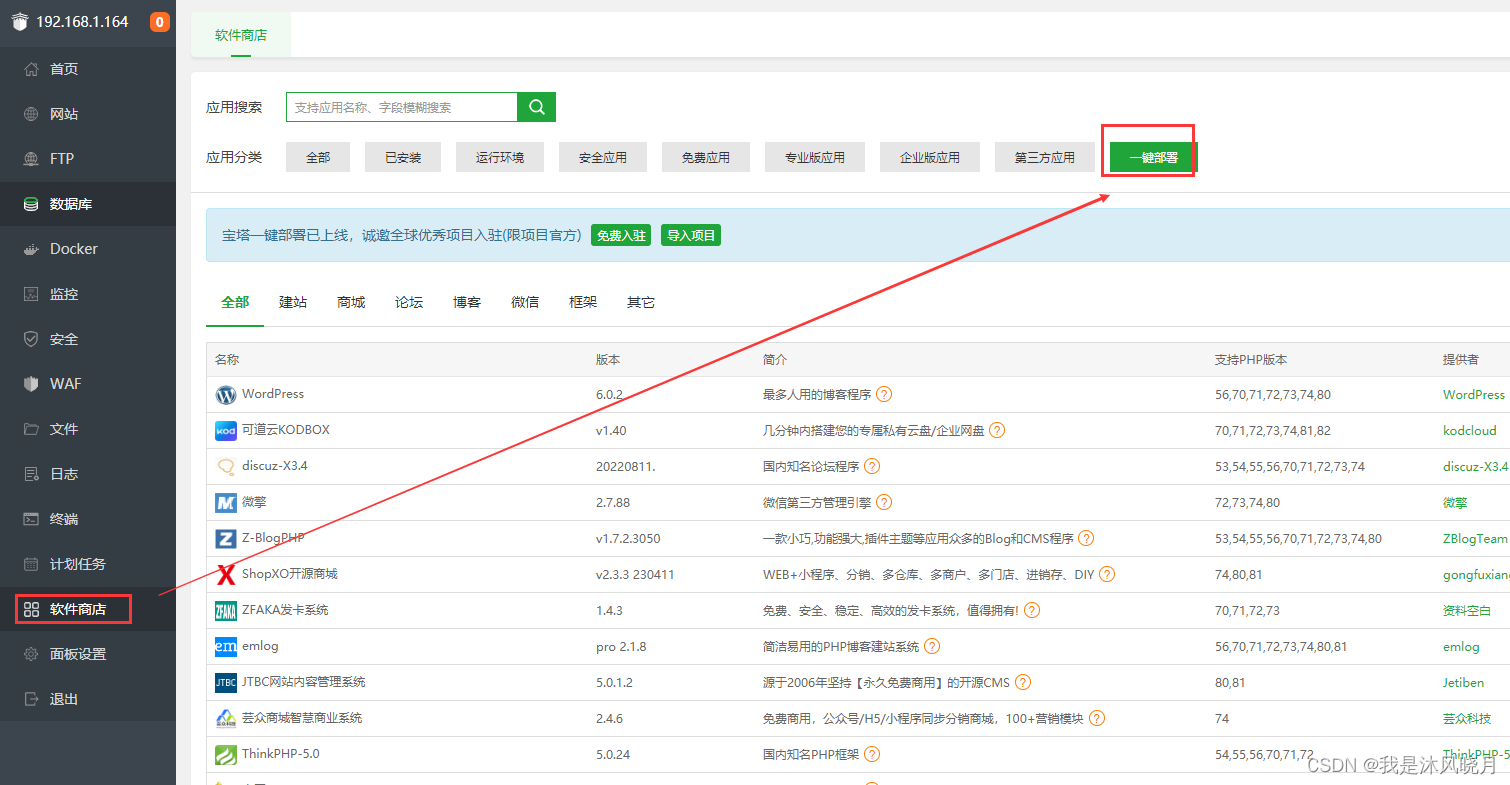
Task: Open the 芸众科技 provider link
Action: tap(1467, 718)
